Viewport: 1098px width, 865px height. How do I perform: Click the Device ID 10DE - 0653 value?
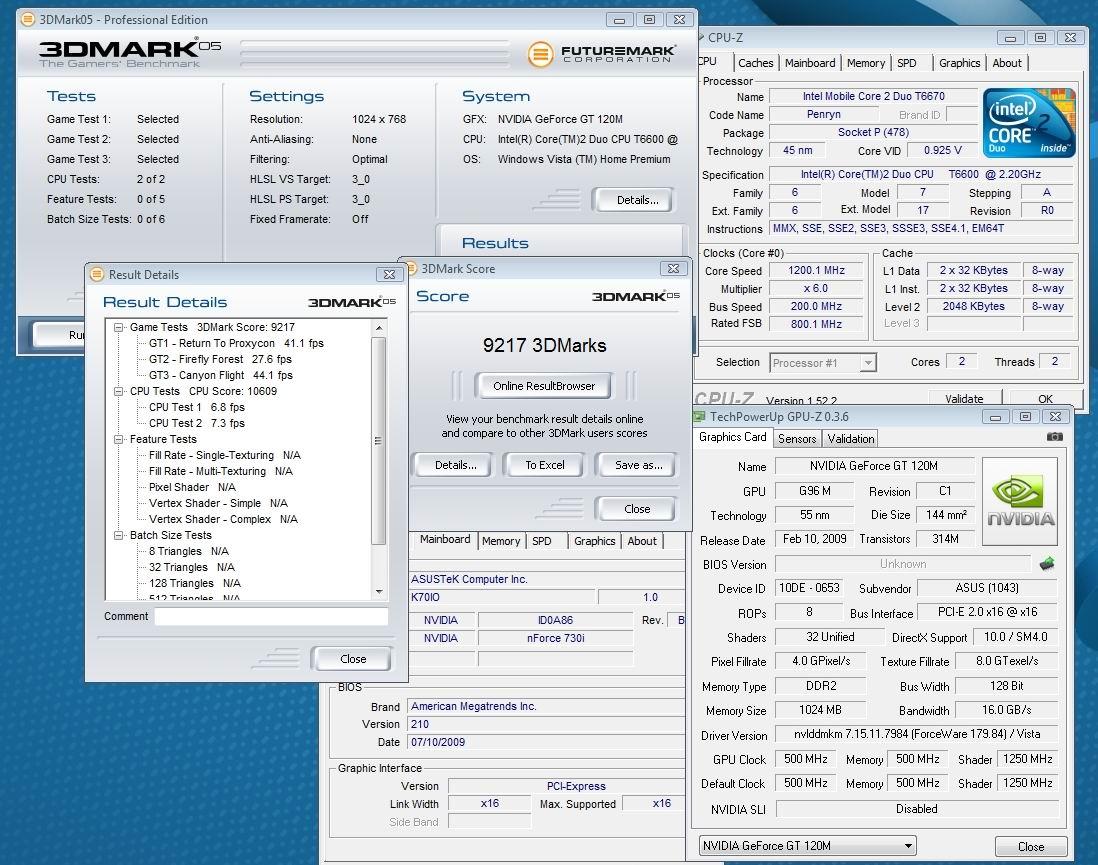809,588
